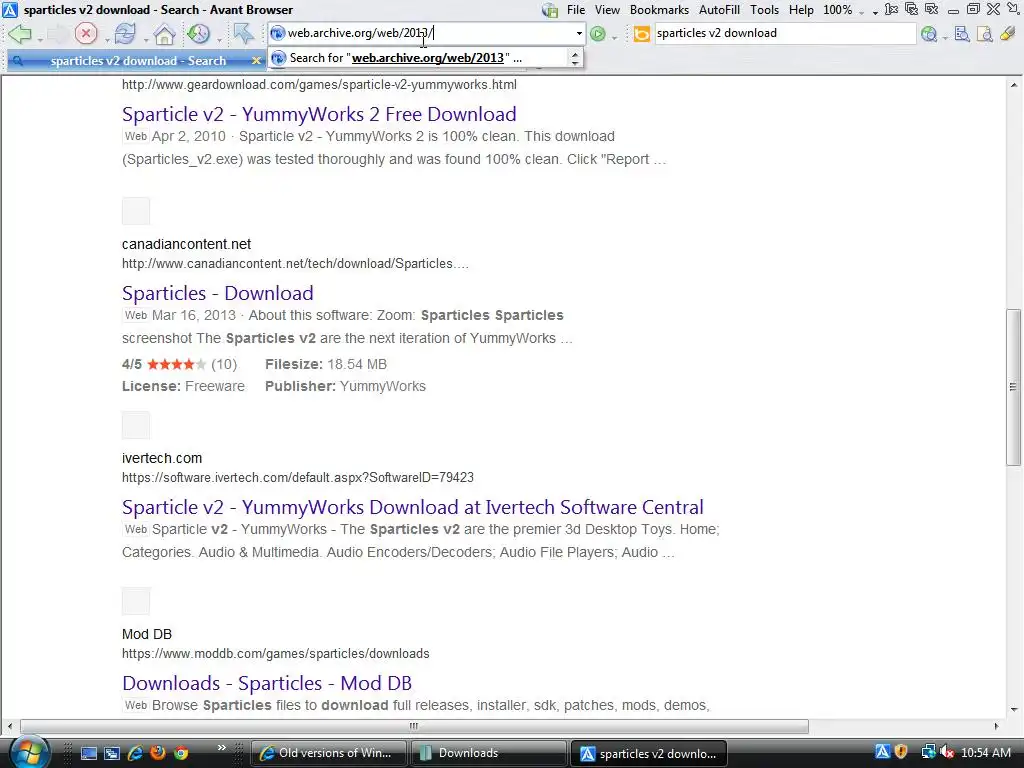Open Sparticle v2 Ivertech Software Central link
Image resolution: width=1024 pixels, height=768 pixels.
413,507
